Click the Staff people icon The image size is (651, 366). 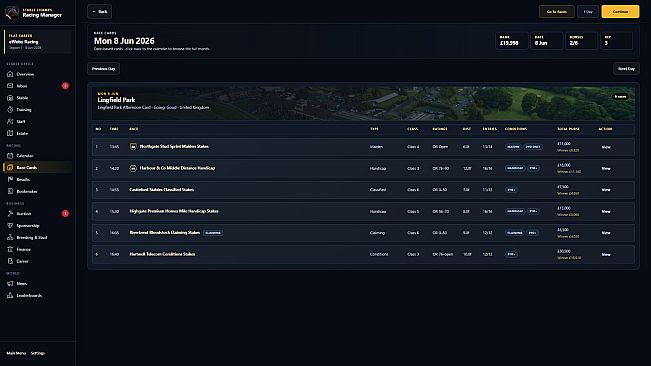tap(10, 122)
